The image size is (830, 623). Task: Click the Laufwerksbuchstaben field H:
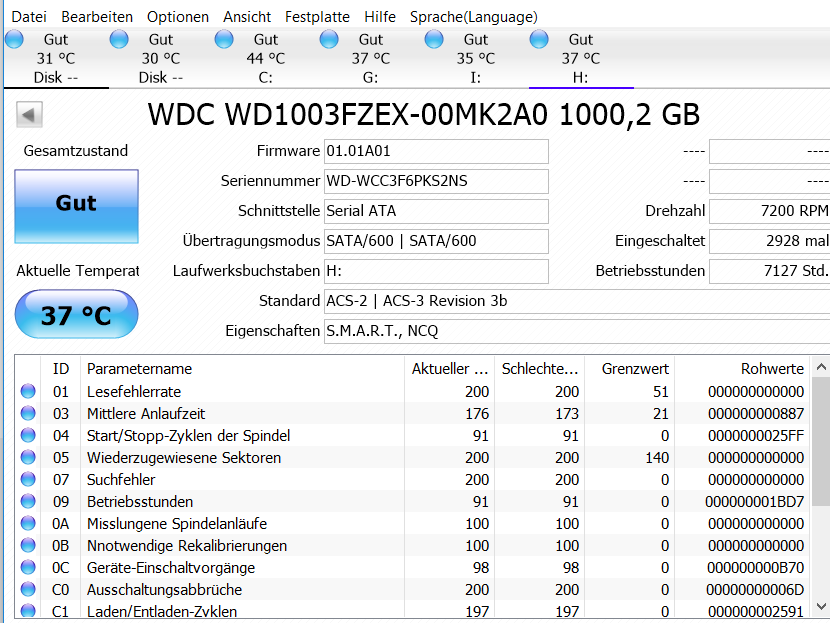tap(436, 271)
